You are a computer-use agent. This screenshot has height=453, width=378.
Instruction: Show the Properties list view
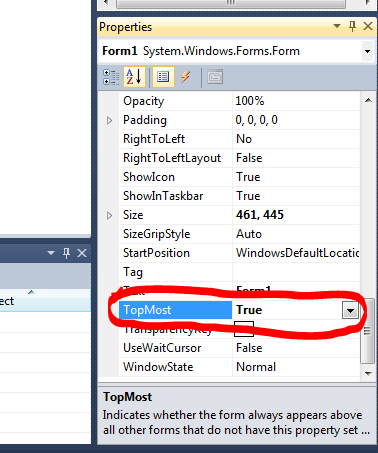point(163,77)
